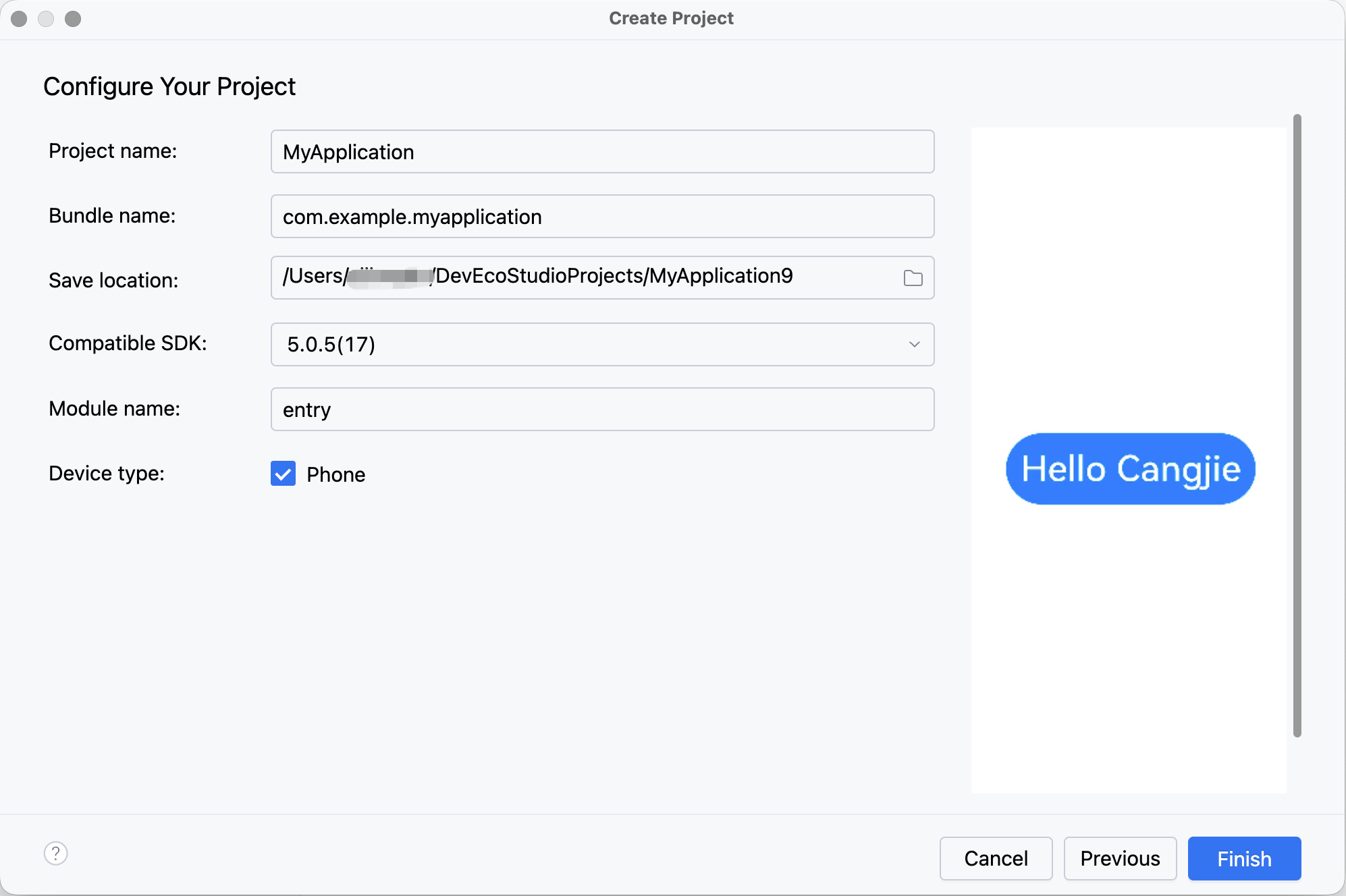
Task: Click the Module name entry field
Action: click(602, 410)
